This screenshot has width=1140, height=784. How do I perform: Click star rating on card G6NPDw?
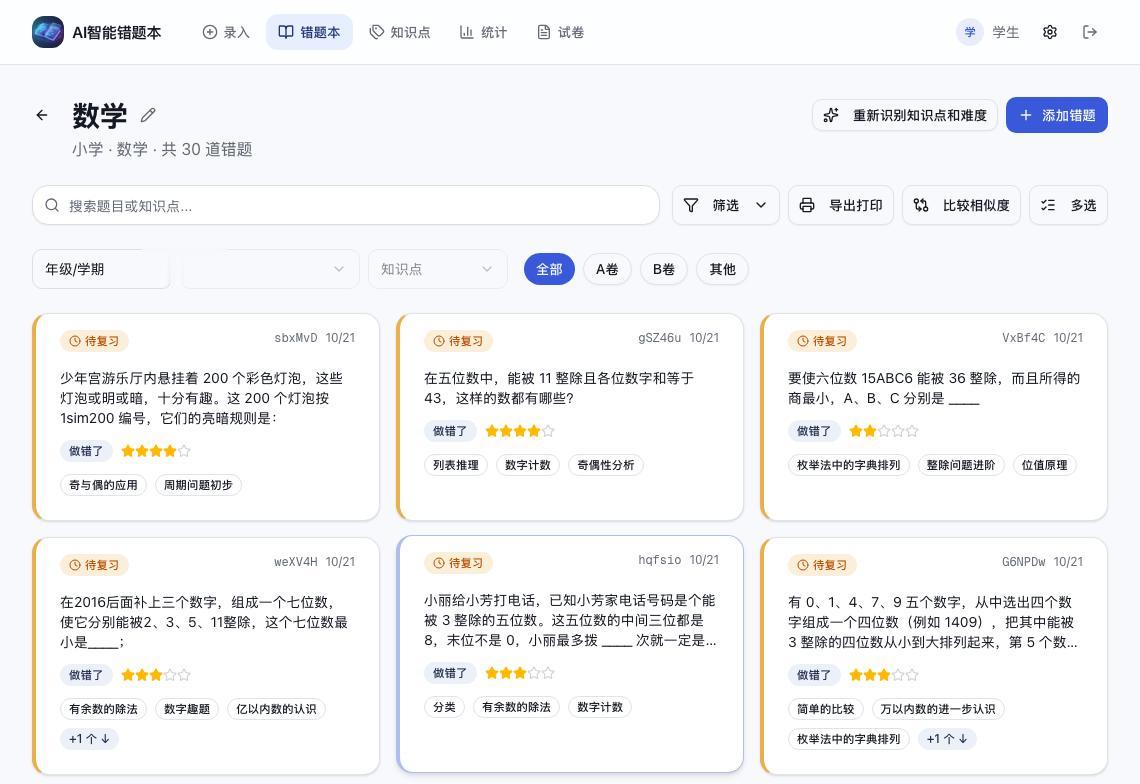[884, 675]
